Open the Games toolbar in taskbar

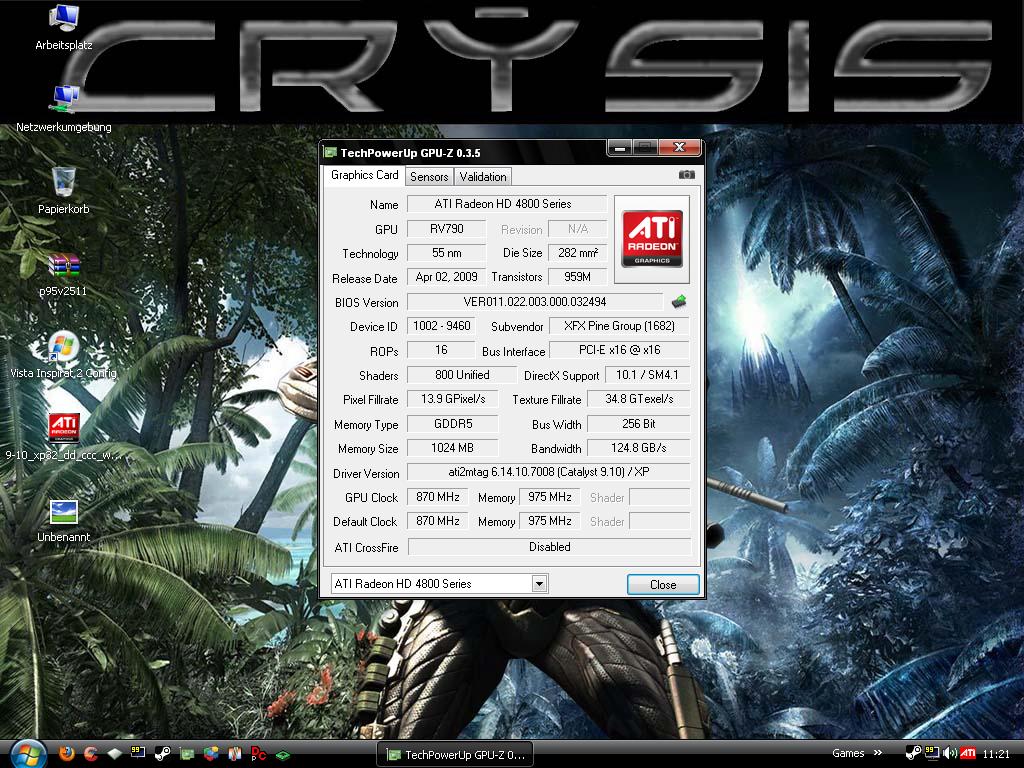tap(848, 753)
